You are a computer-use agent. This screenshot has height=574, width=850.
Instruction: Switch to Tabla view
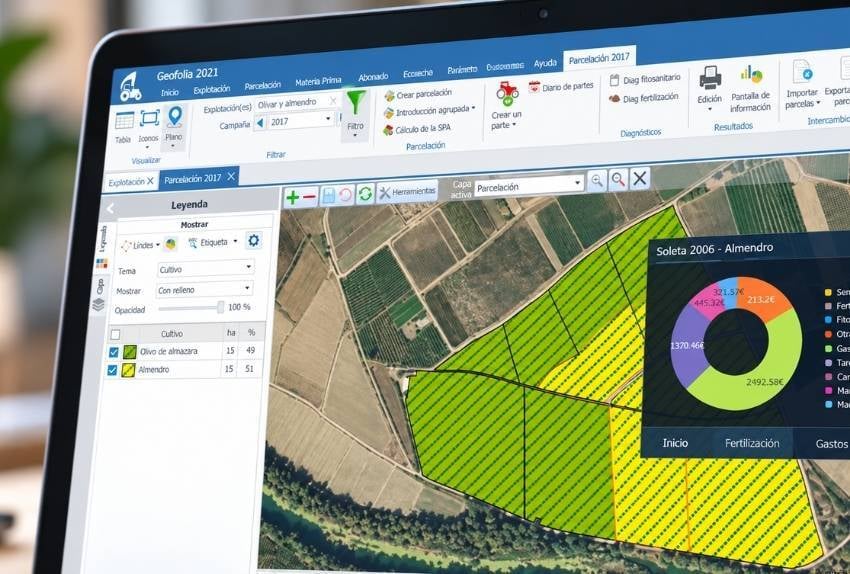tap(124, 127)
